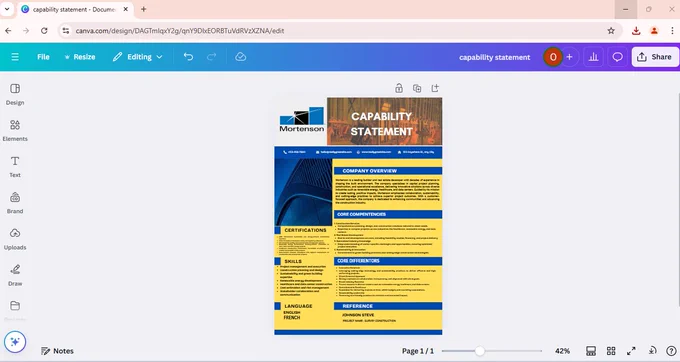Open the Design panel

(15, 94)
